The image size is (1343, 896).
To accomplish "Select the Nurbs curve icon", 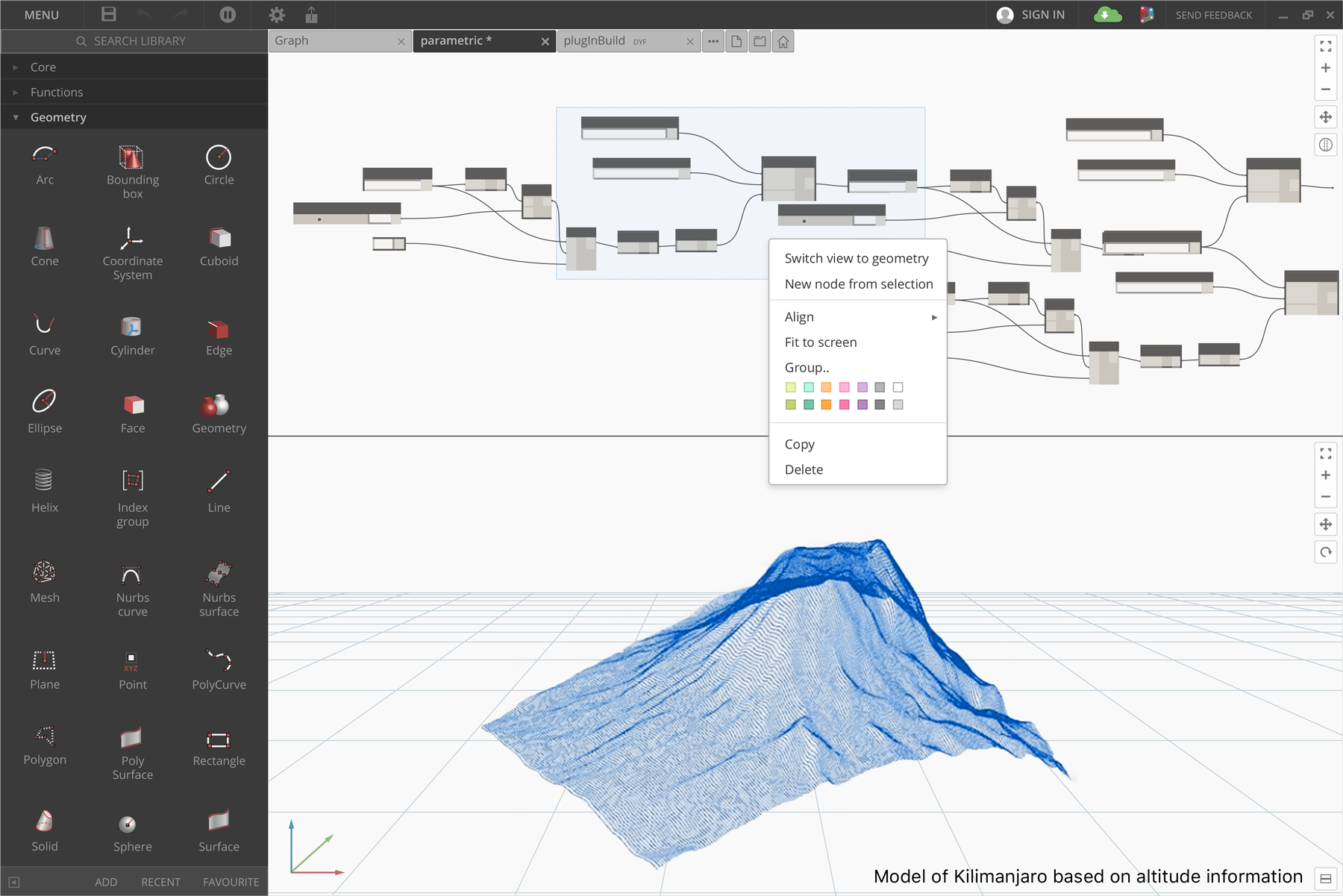I will [131, 574].
